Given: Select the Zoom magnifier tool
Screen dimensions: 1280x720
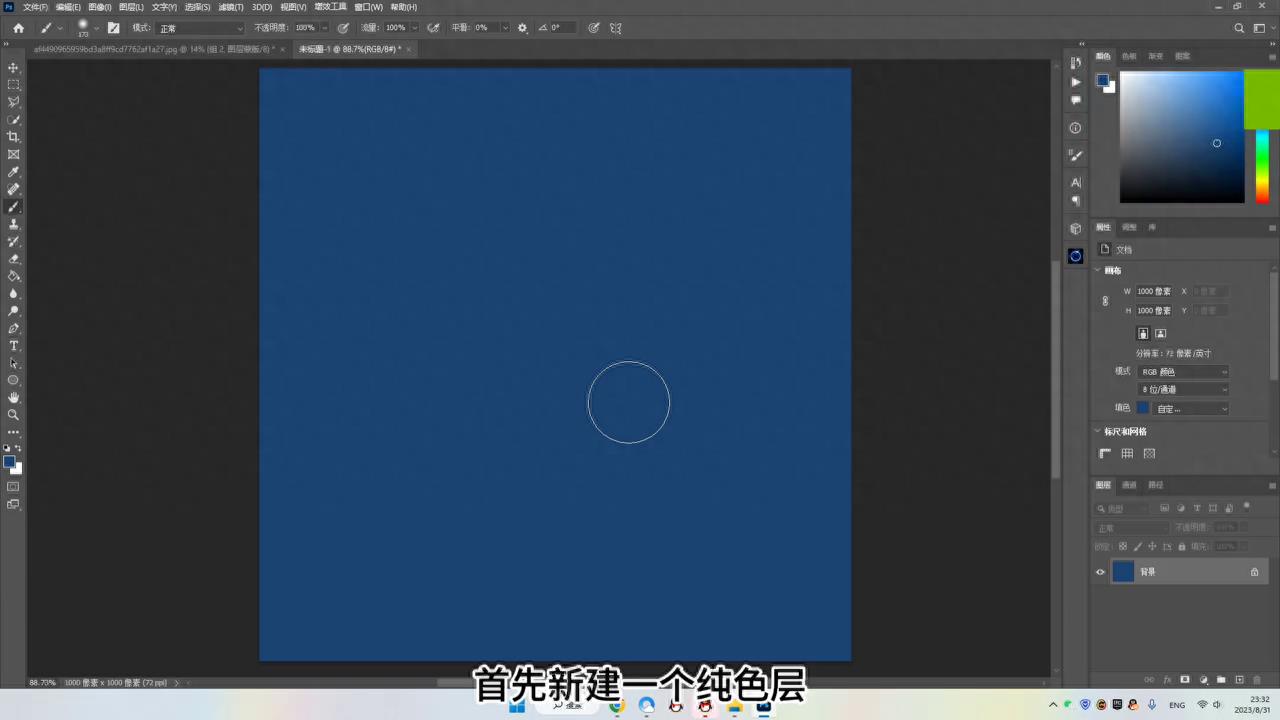Looking at the screenshot, I should (14, 414).
